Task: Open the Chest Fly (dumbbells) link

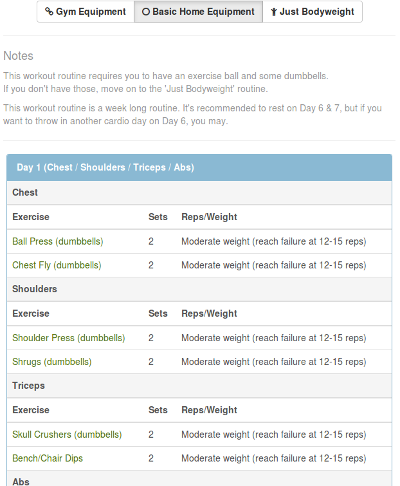Action: click(x=57, y=265)
